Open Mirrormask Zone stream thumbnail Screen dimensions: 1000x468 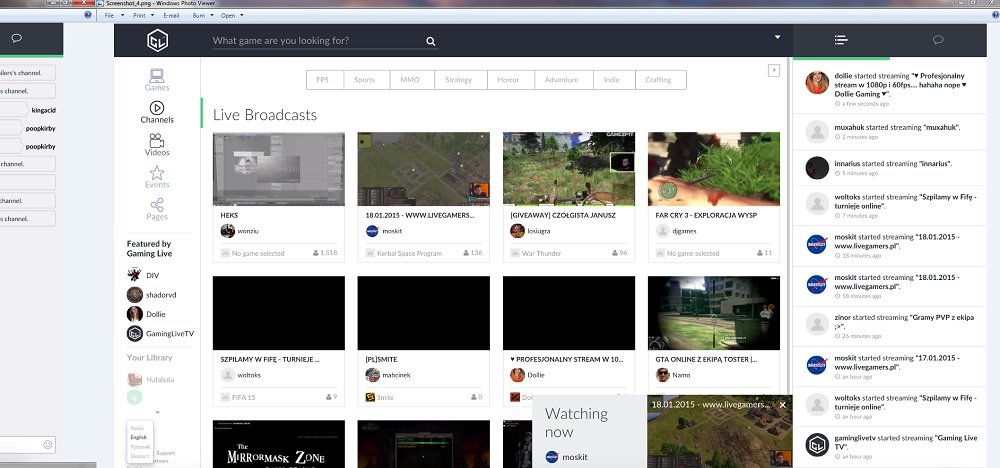(x=279, y=444)
